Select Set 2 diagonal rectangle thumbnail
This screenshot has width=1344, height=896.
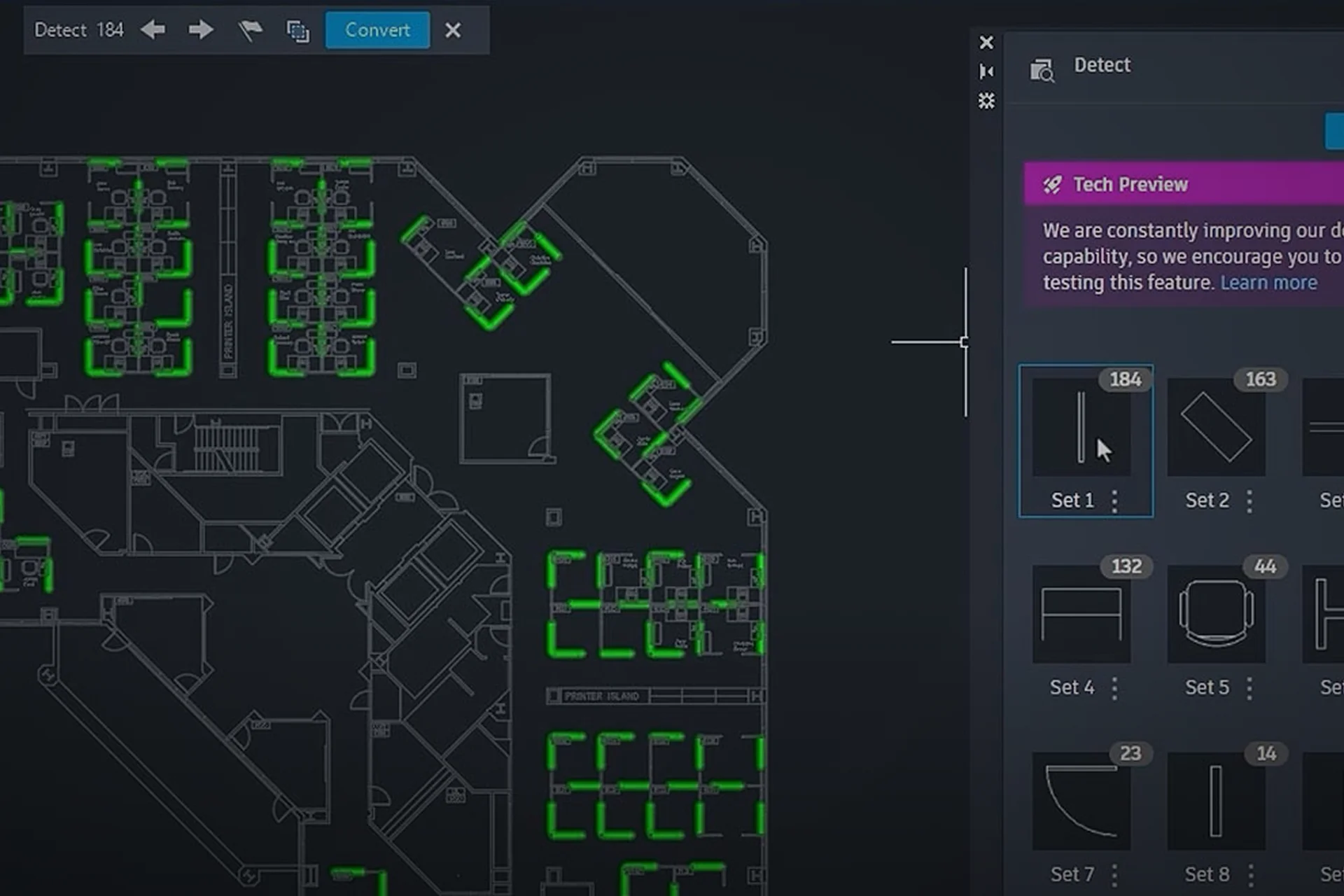pos(1216,427)
